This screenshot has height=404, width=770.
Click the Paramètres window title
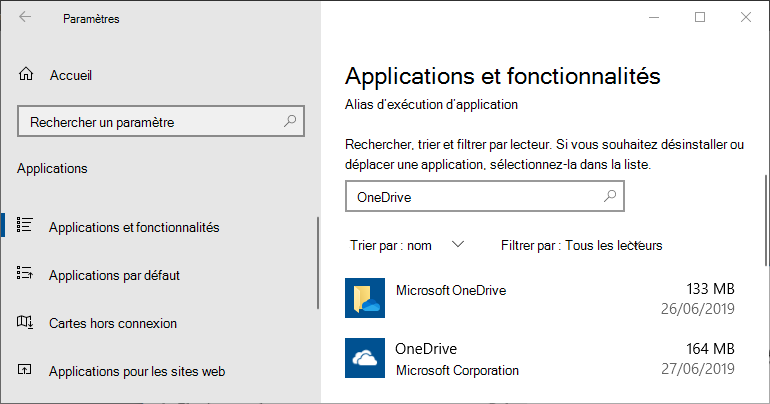(91, 19)
